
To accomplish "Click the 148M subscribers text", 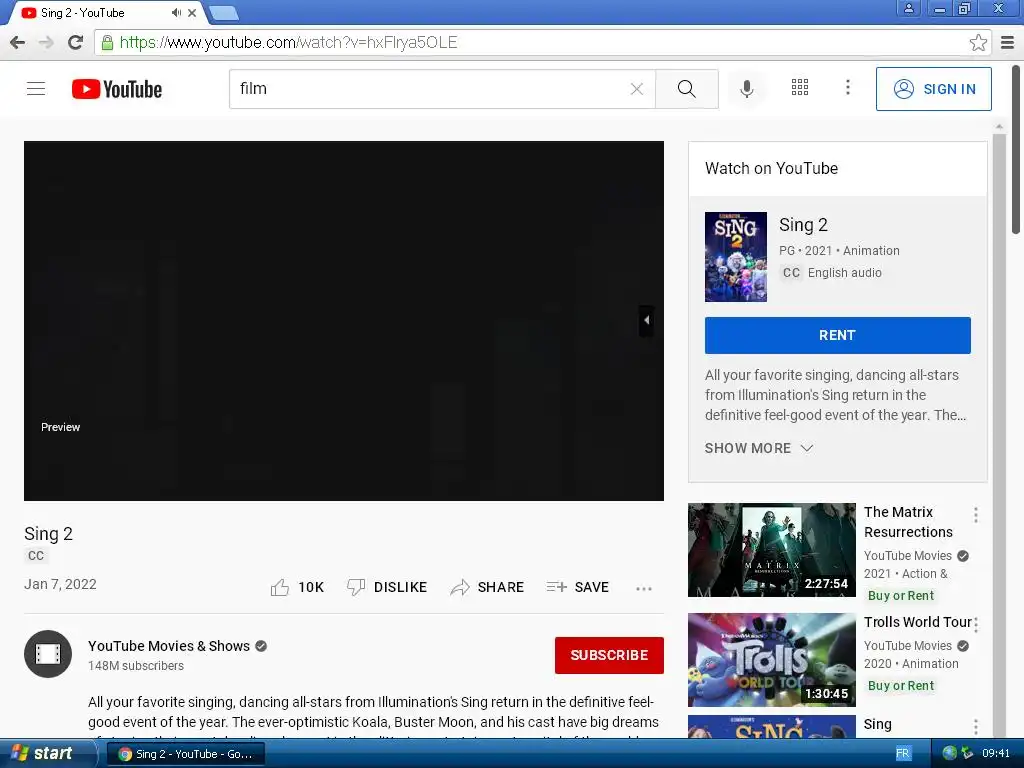I will coord(136,665).
